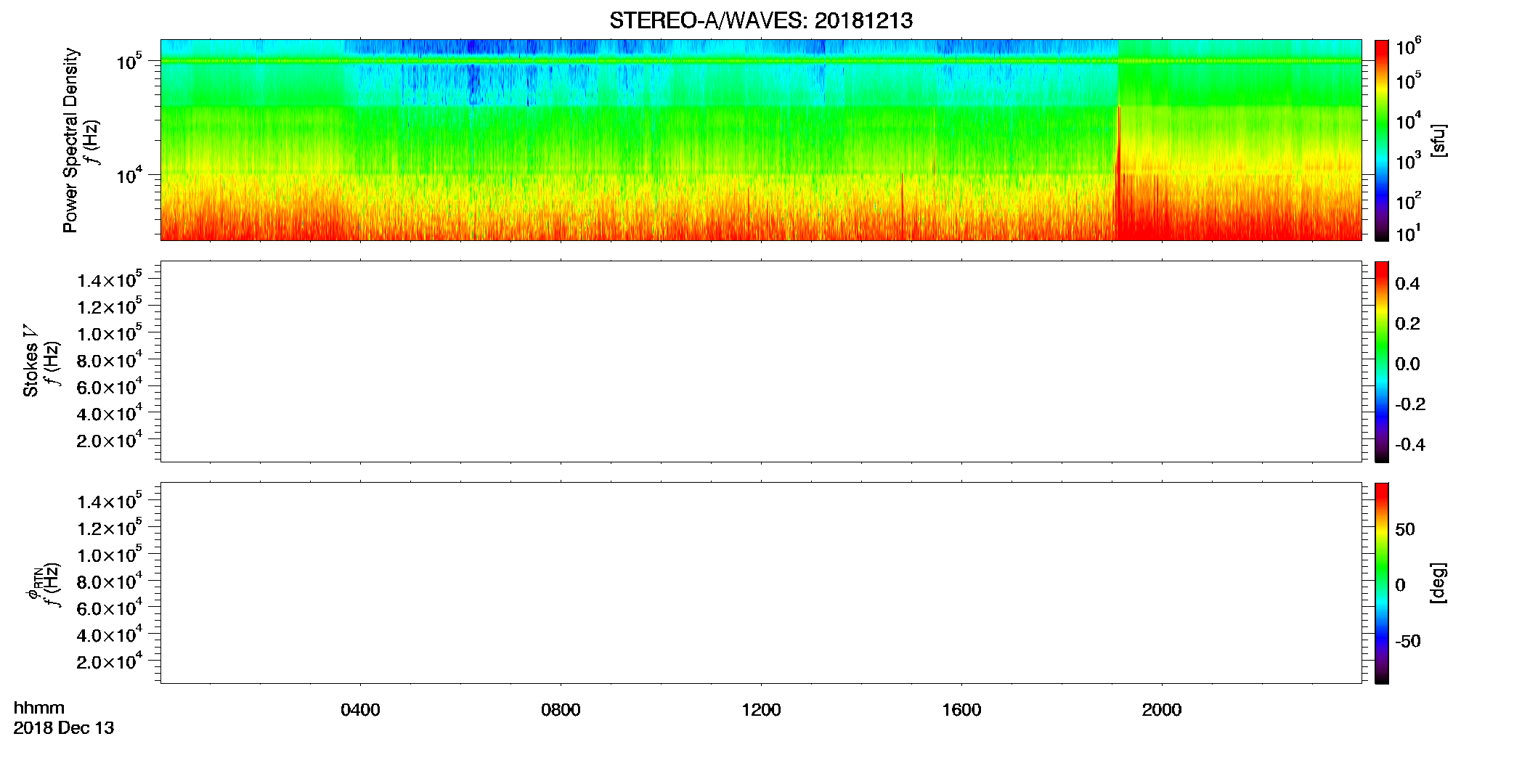The height and width of the screenshot is (784, 1522).
Task: Click the empty Stokes V plot panel
Action: coord(761,362)
